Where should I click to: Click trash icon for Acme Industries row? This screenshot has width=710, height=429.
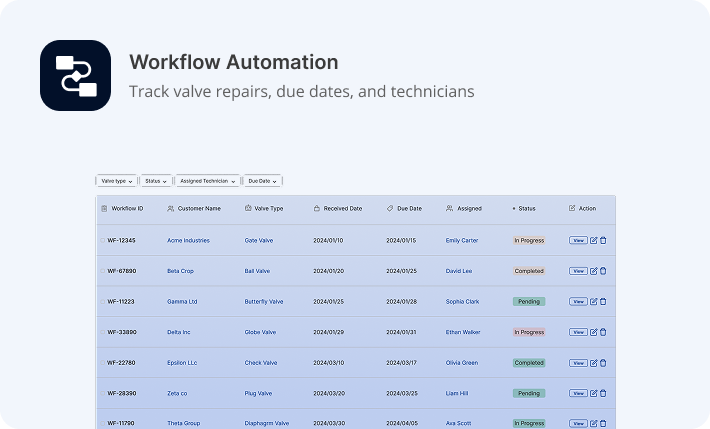point(603,240)
